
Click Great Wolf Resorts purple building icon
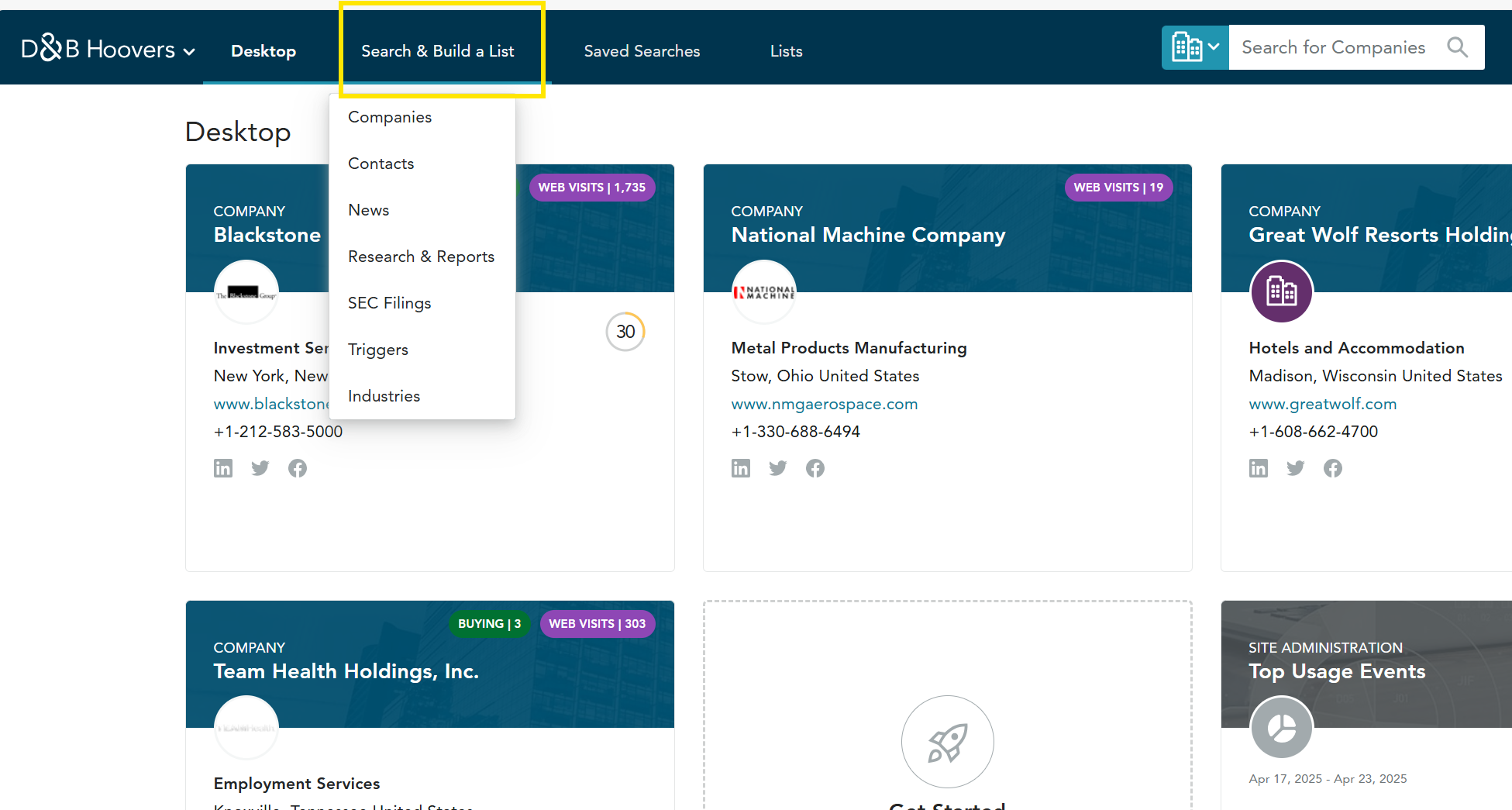1282,292
